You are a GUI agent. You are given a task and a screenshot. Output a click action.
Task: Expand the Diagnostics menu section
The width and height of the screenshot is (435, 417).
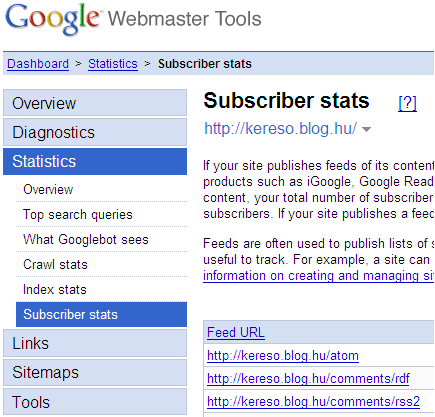pos(95,132)
